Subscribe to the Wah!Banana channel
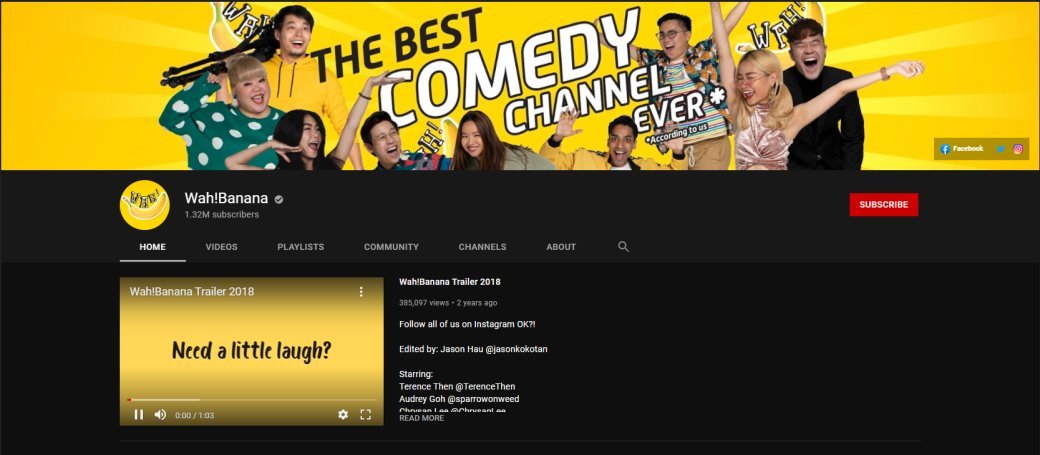The image size is (1040, 455). point(883,205)
